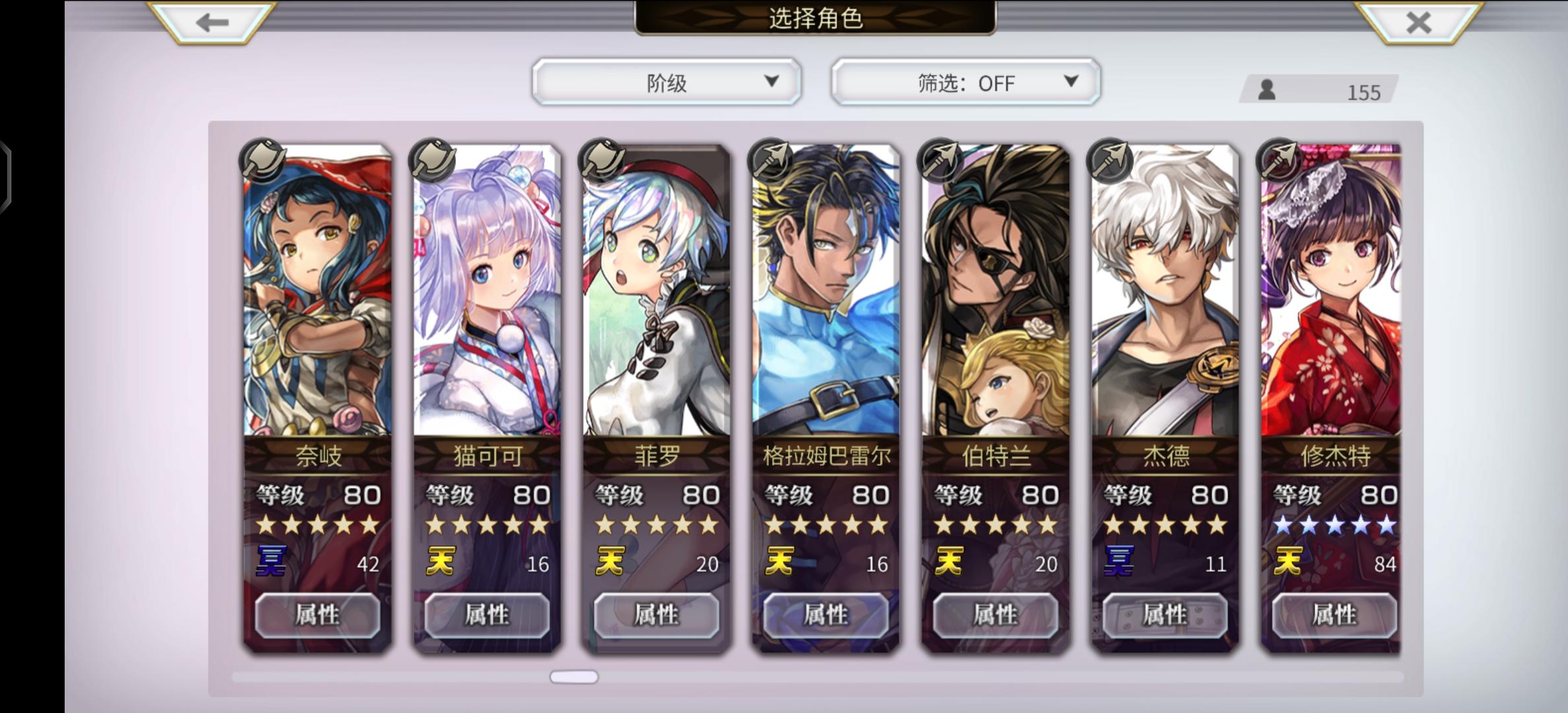Viewport: 1568px width, 713px height.
Task: Open the 阶级 sort dropdown
Action: click(x=667, y=82)
